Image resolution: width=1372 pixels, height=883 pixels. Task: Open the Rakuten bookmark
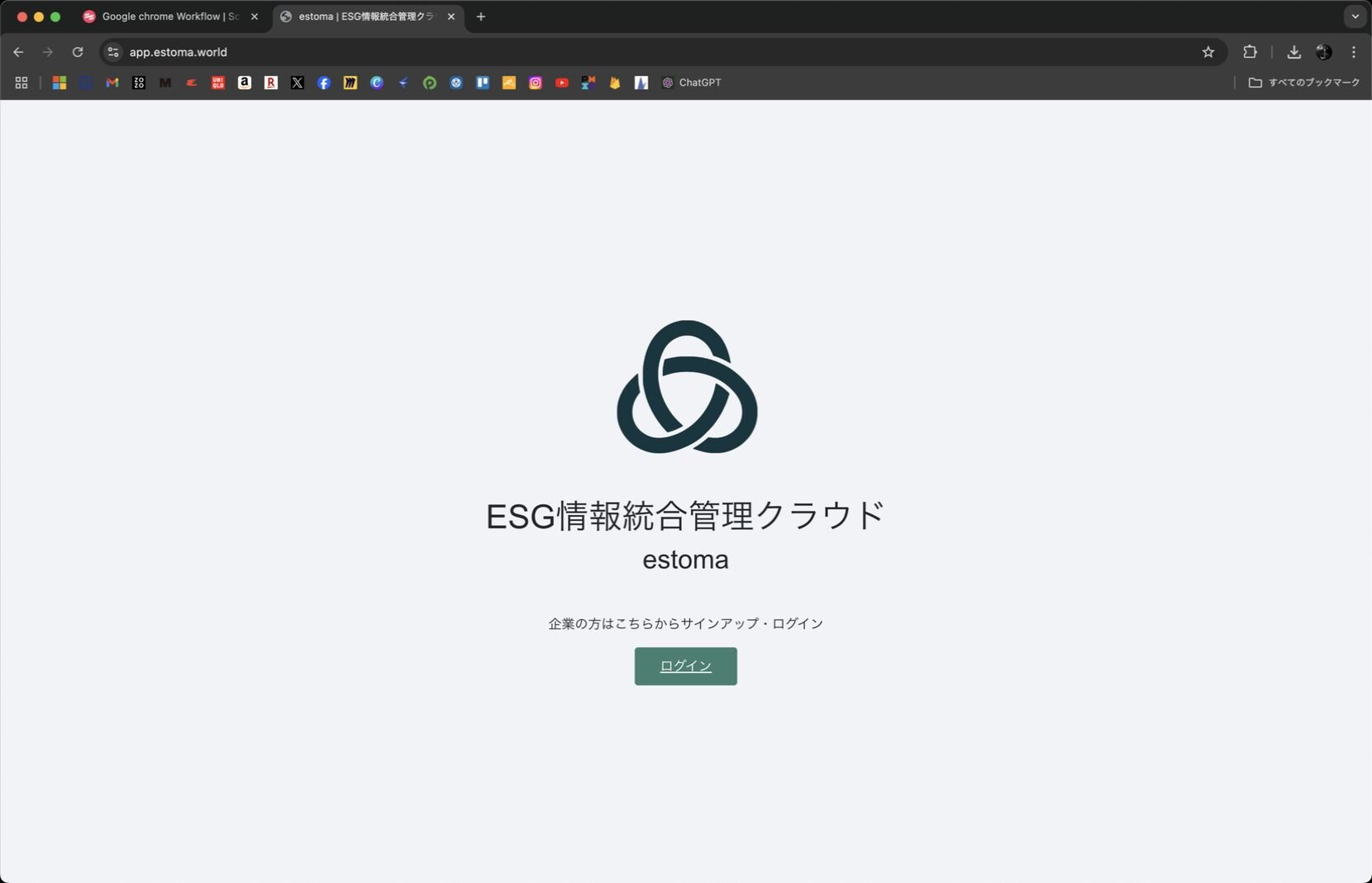(x=271, y=83)
